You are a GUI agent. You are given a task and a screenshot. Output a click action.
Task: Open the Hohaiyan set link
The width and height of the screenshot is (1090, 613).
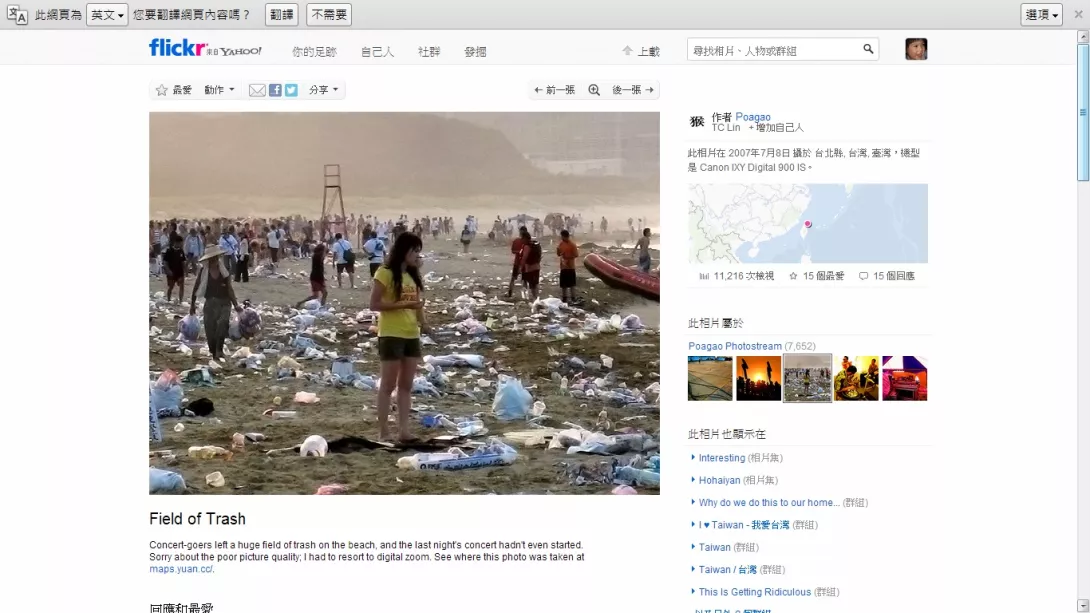click(x=719, y=480)
